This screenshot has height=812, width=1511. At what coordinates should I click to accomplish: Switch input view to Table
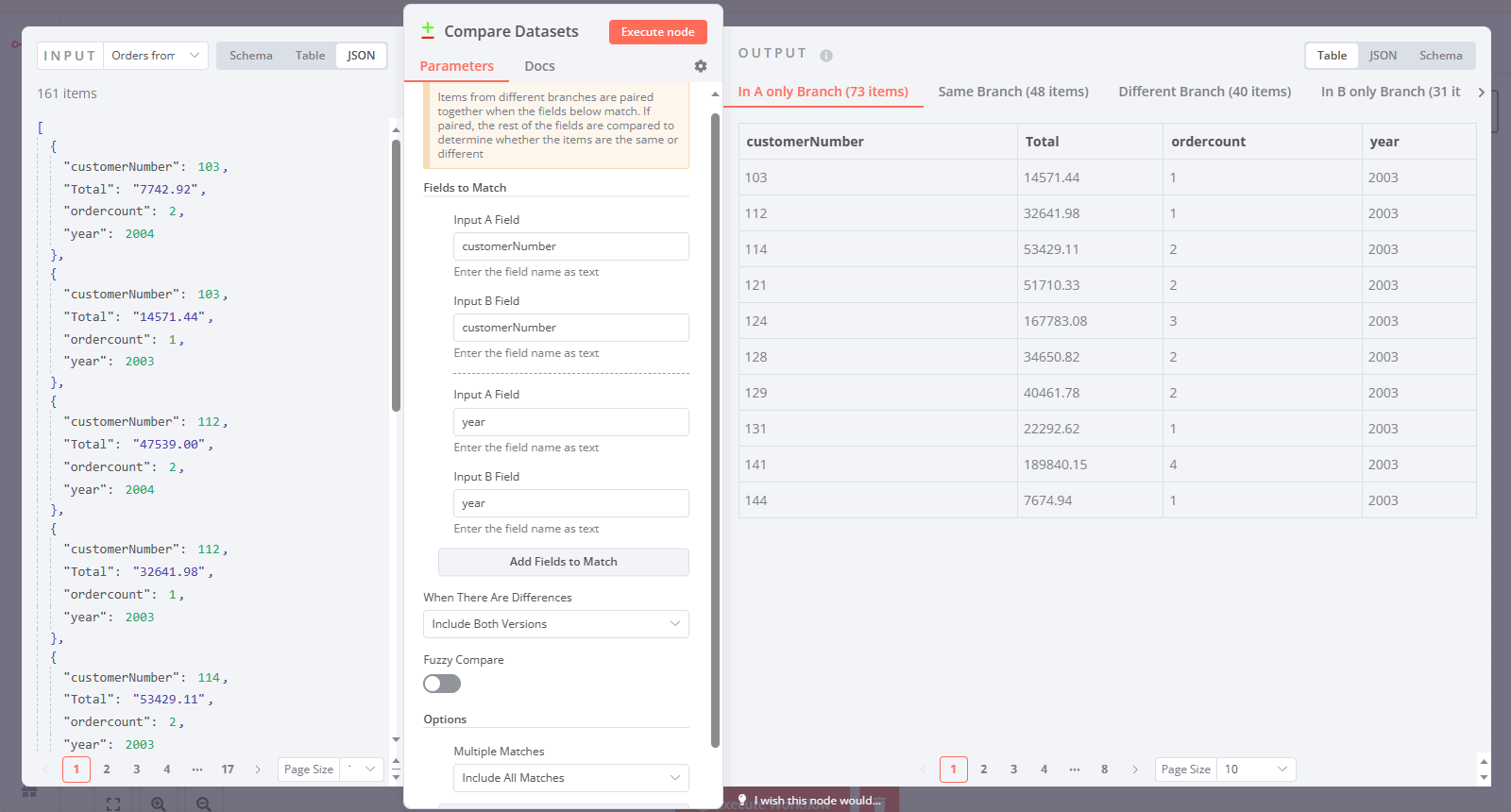click(310, 56)
